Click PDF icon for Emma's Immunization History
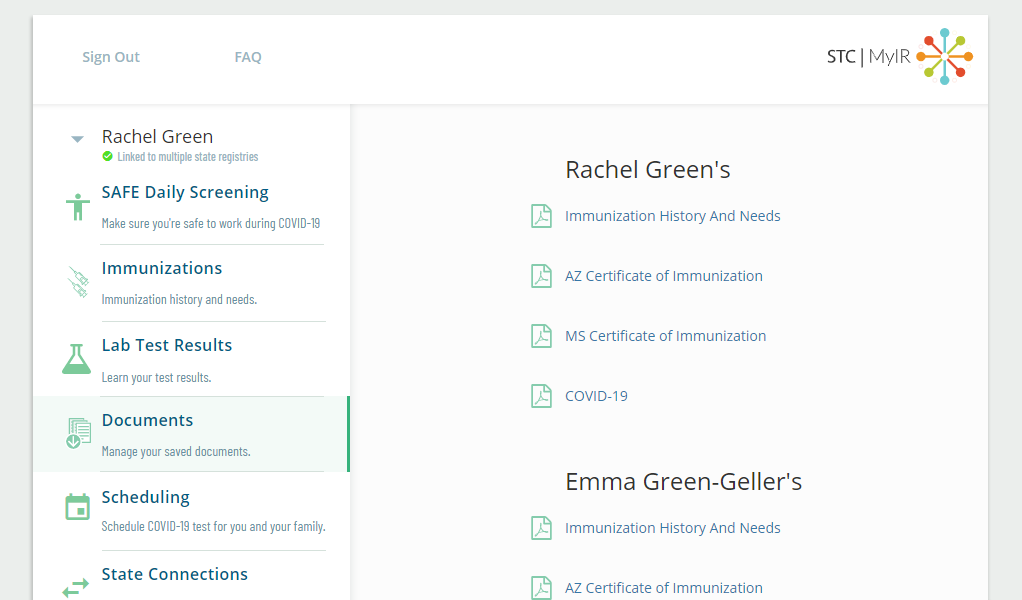The width and height of the screenshot is (1022, 600). (x=541, y=528)
